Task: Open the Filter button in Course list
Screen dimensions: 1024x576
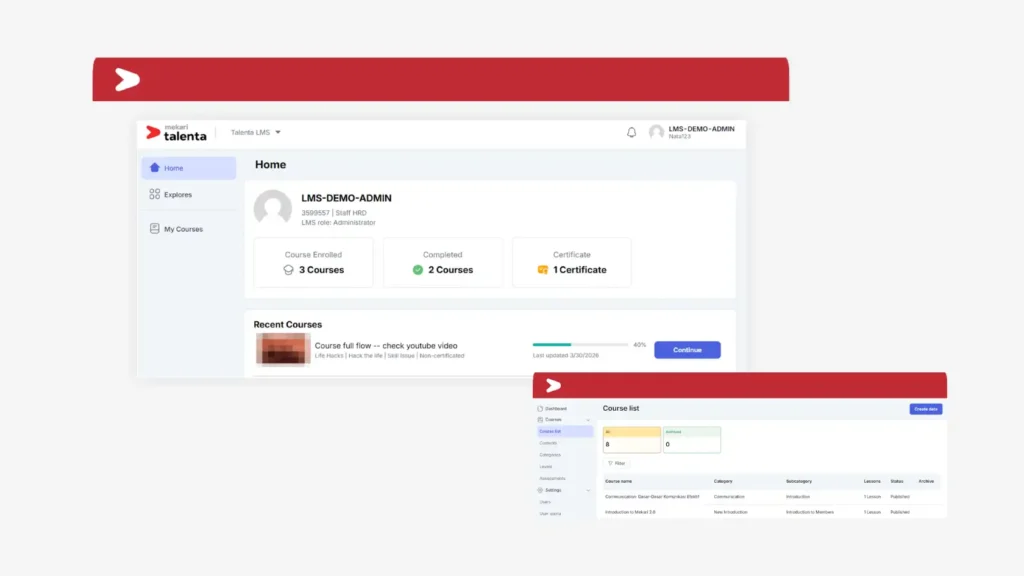Action: [x=616, y=463]
